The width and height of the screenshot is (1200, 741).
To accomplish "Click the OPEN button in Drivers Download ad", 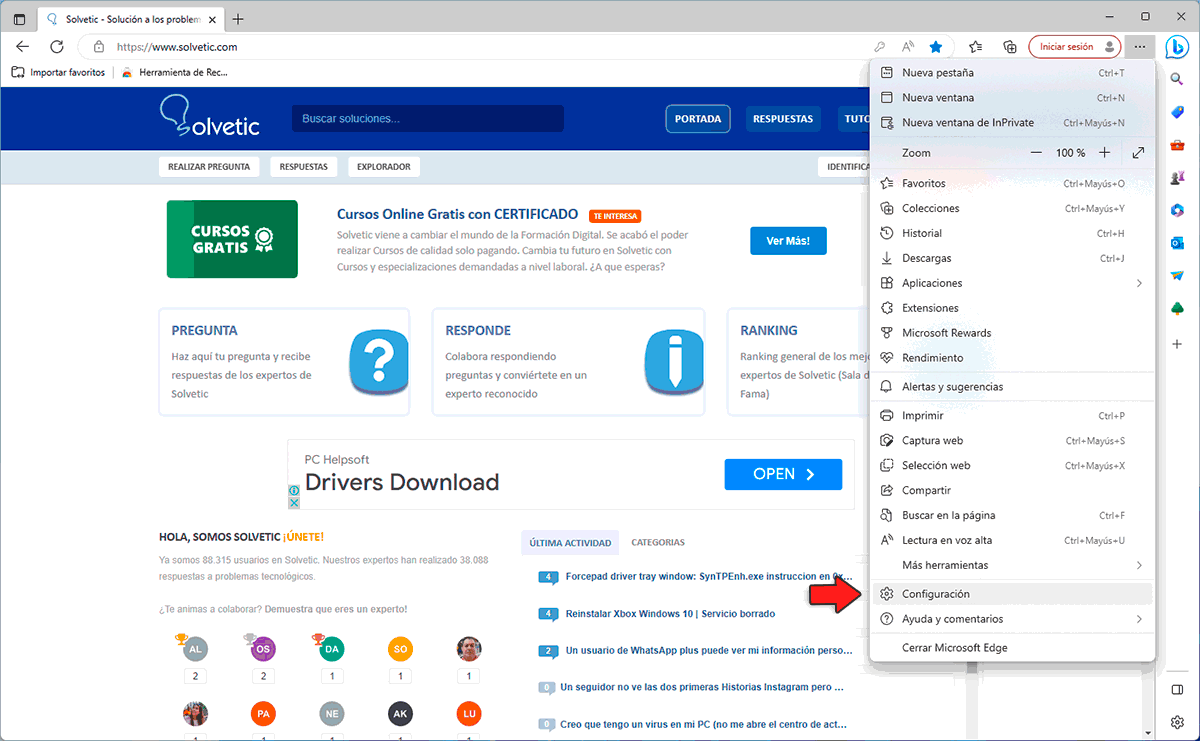I will [x=783, y=474].
